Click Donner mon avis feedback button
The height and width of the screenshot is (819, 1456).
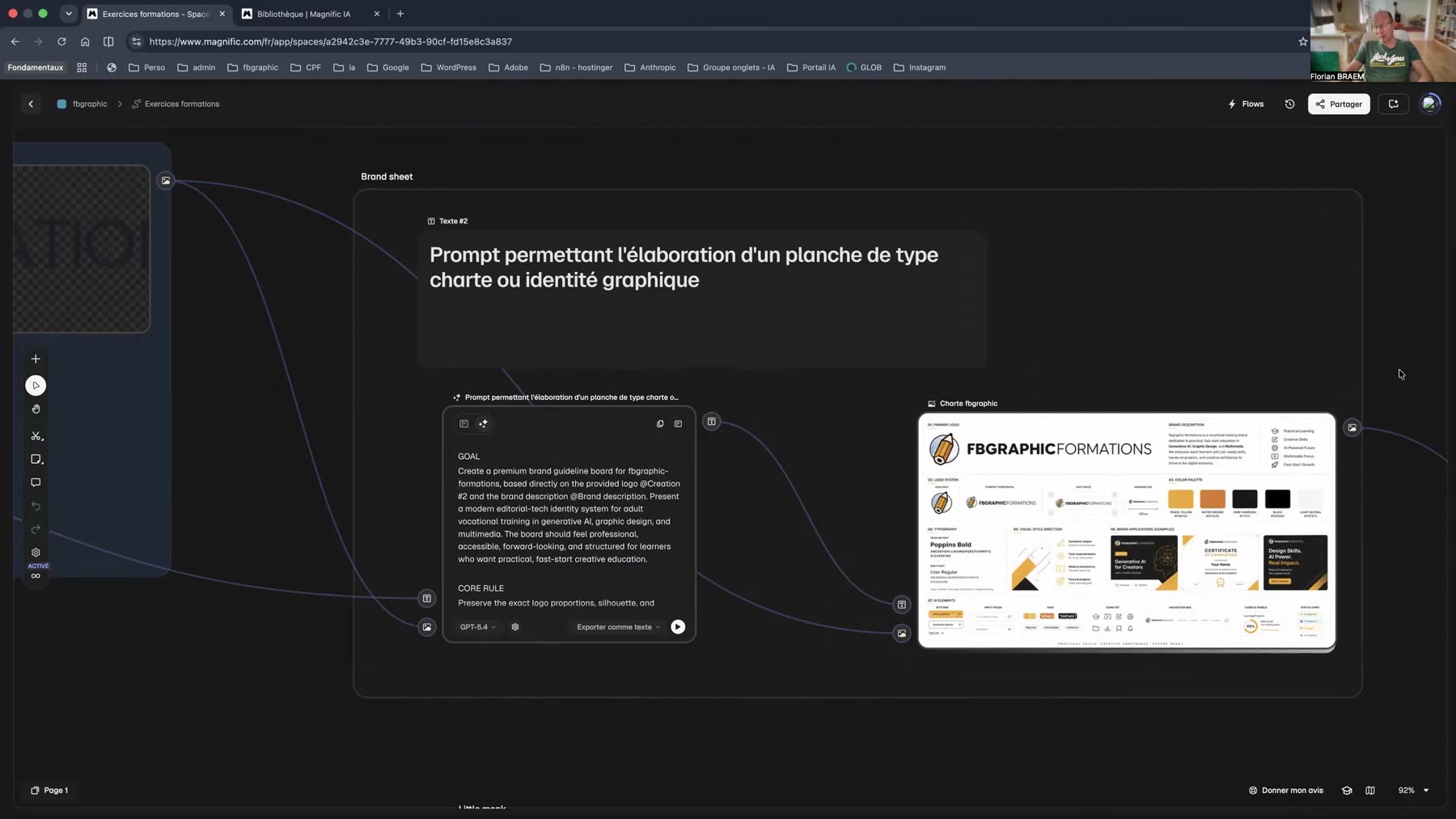[x=1286, y=791]
